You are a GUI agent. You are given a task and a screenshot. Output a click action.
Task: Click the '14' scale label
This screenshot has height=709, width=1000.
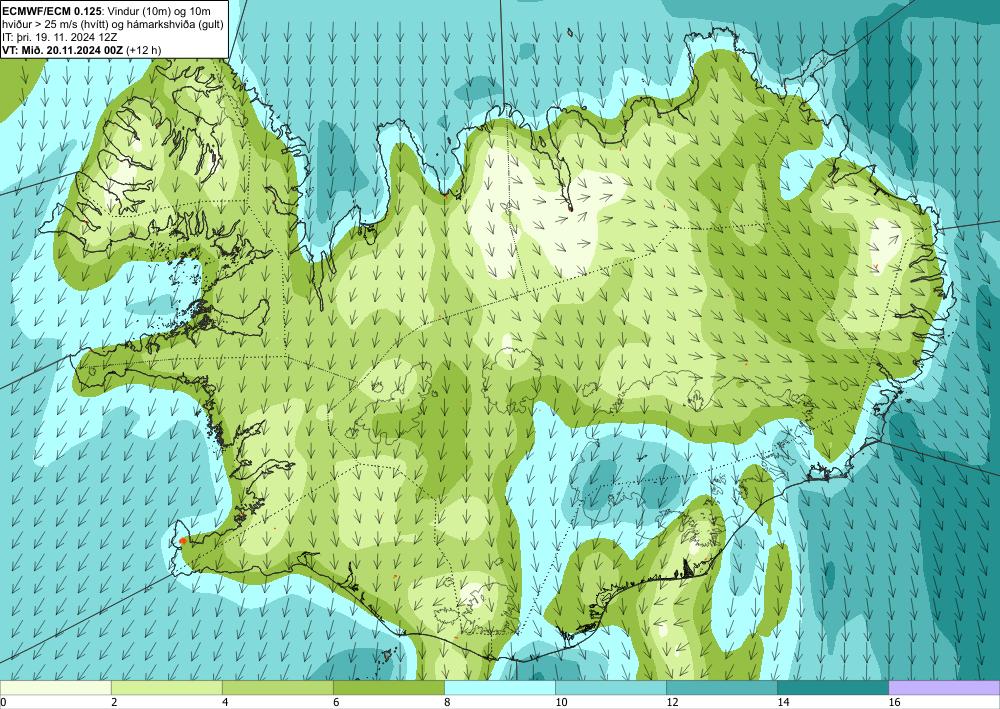pos(783,703)
